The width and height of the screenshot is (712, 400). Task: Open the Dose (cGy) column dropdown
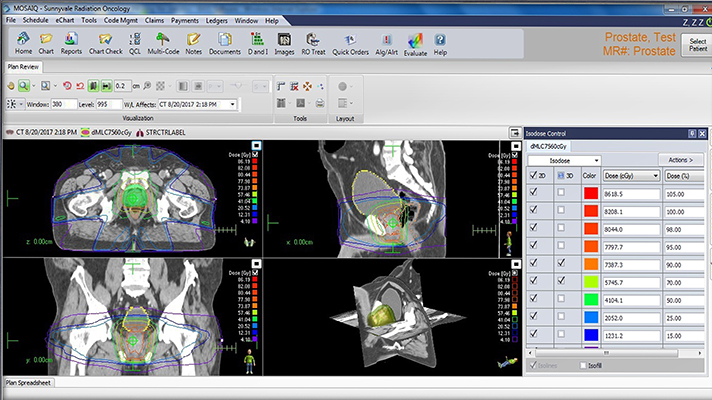pos(655,175)
